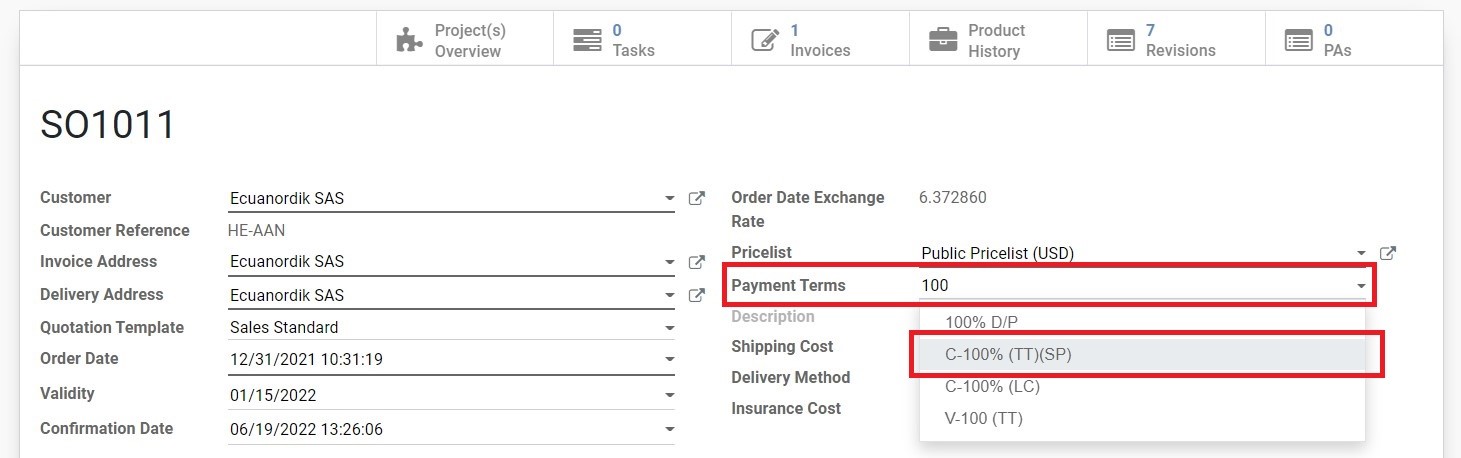1461x458 pixels.
Task: Open the Pricelist dropdown arrow
Action: pos(1361,254)
